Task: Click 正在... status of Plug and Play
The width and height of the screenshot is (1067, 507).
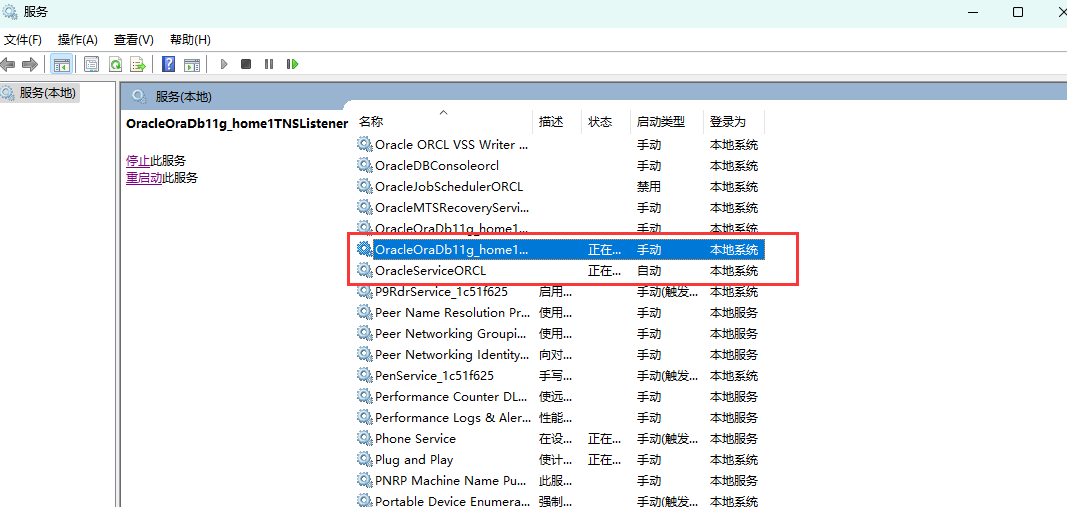Action: click(x=605, y=459)
